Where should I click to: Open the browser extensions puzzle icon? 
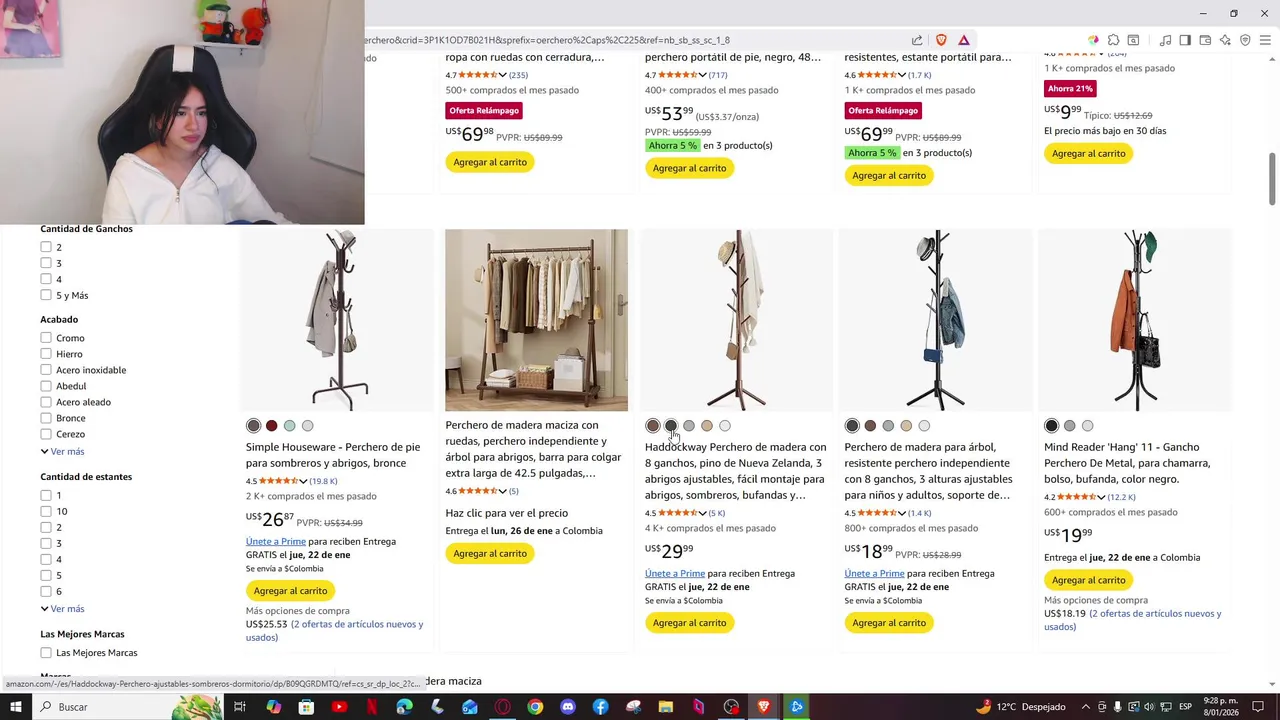point(1113,40)
